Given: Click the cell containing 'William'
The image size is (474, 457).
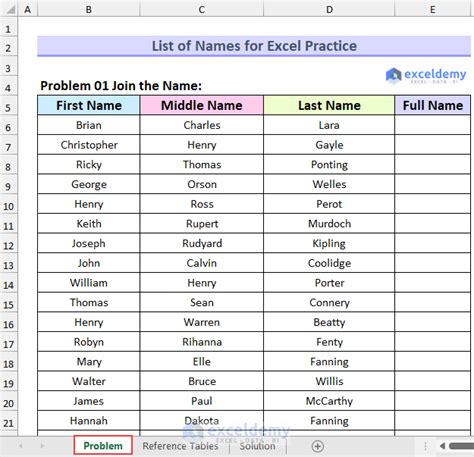Looking at the screenshot, I should (x=89, y=283).
